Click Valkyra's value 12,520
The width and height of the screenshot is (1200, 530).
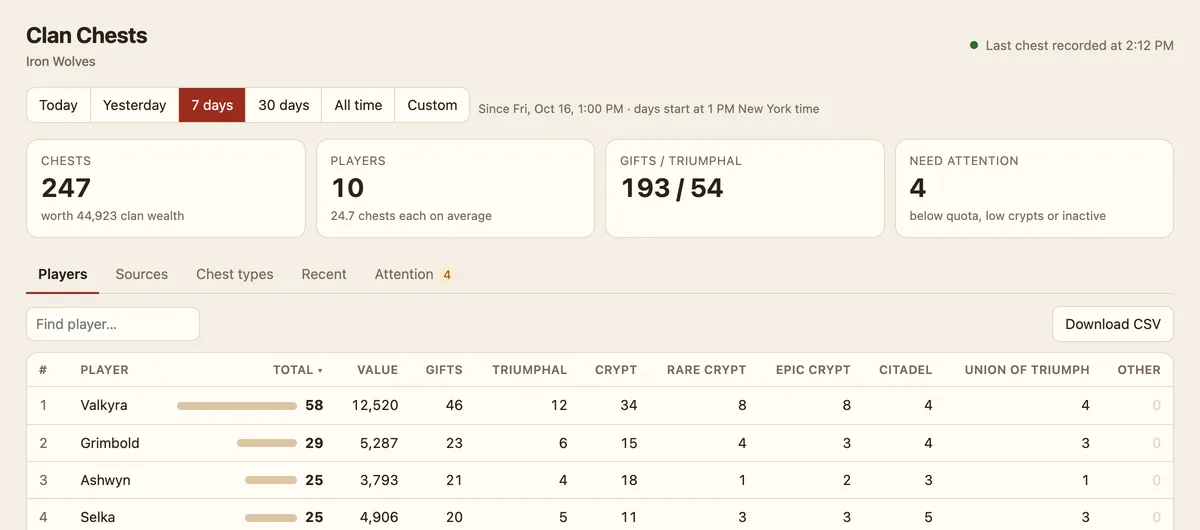[x=375, y=406]
